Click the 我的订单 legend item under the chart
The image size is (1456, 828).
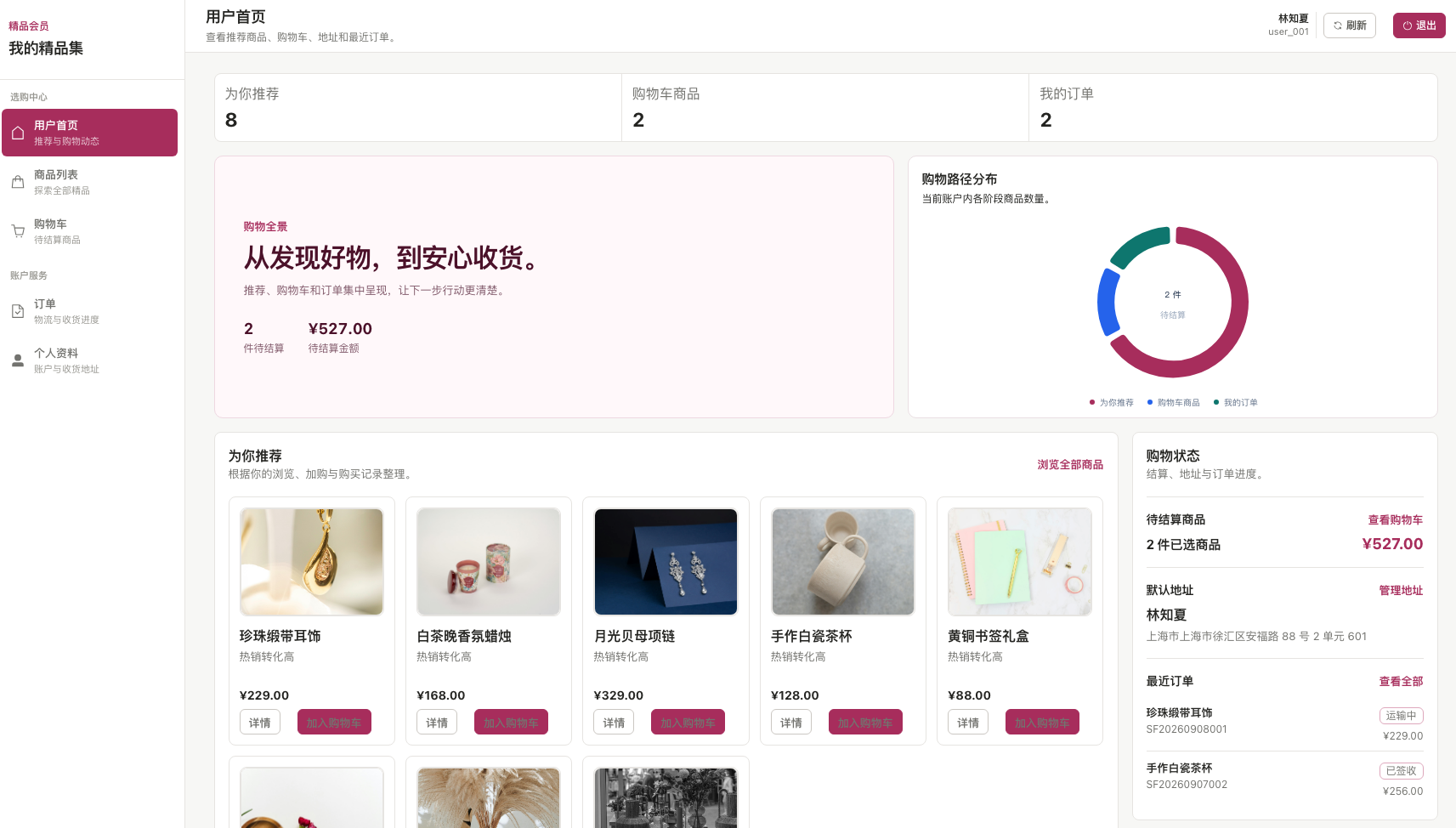point(1236,403)
